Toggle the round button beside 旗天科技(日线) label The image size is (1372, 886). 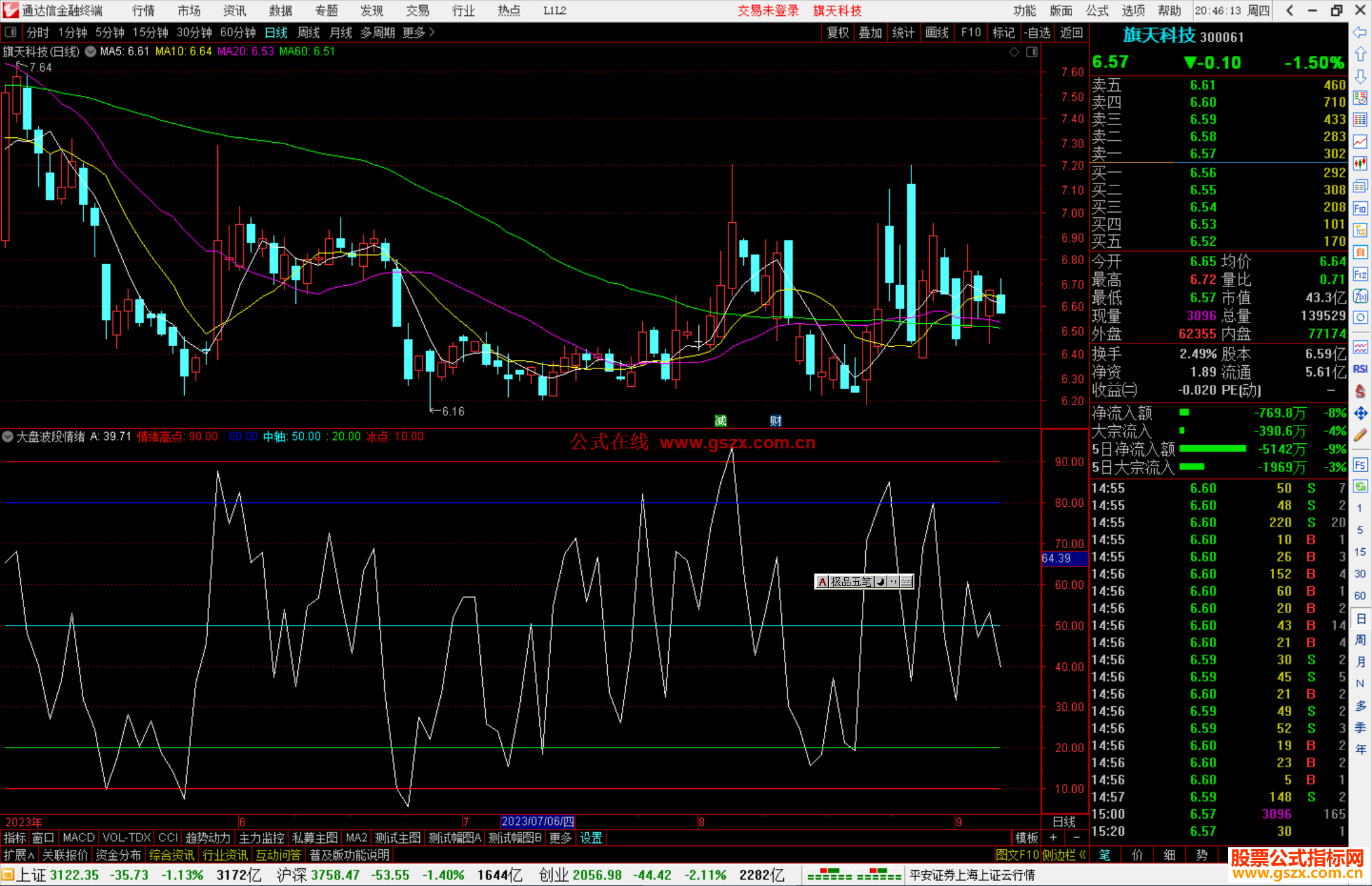coord(91,51)
